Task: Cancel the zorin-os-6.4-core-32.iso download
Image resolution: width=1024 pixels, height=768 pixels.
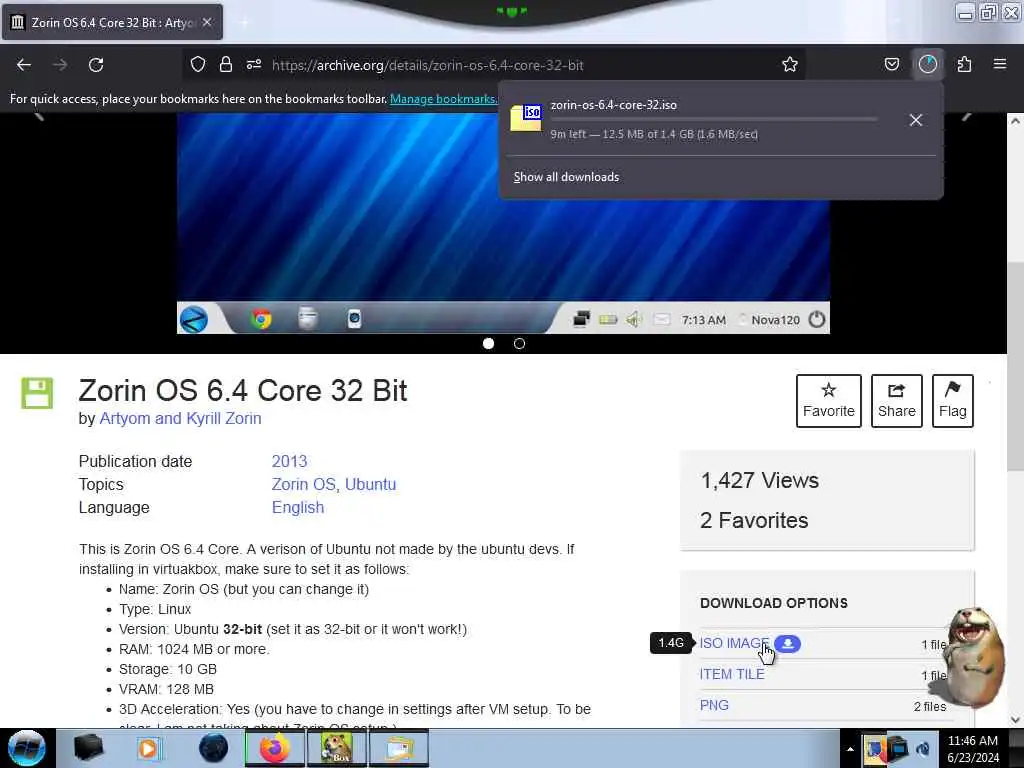Action: pyautogui.click(x=916, y=120)
